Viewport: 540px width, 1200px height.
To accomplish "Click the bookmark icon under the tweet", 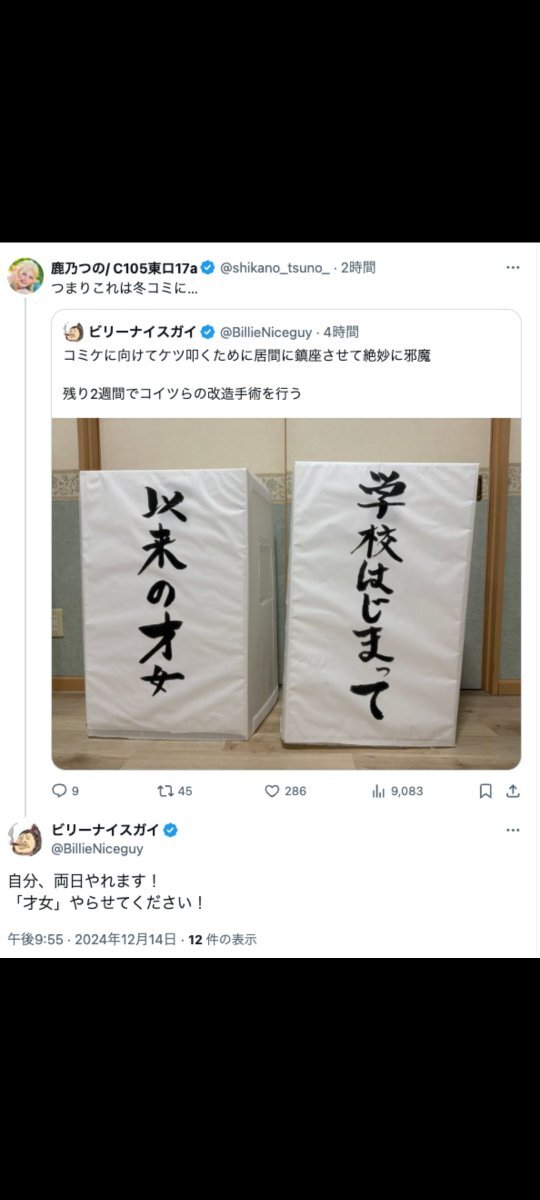I will pos(485,790).
